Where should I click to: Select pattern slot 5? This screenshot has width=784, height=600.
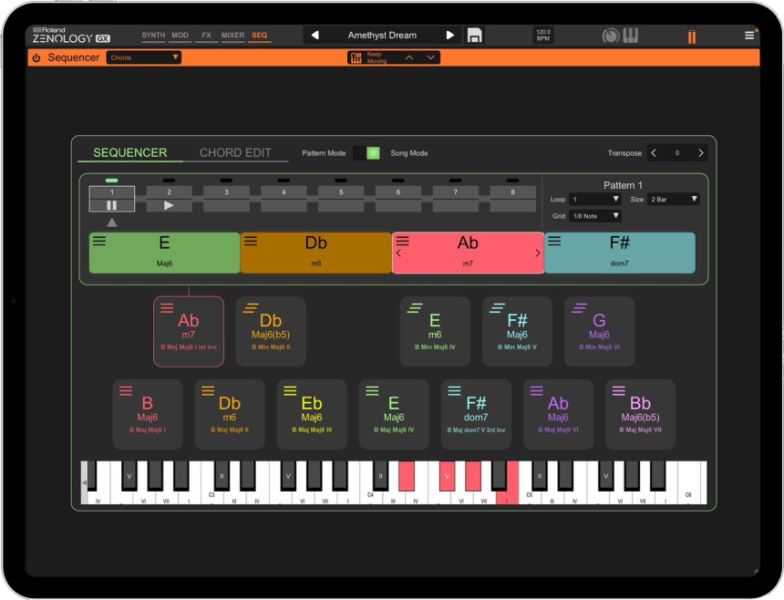(341, 198)
